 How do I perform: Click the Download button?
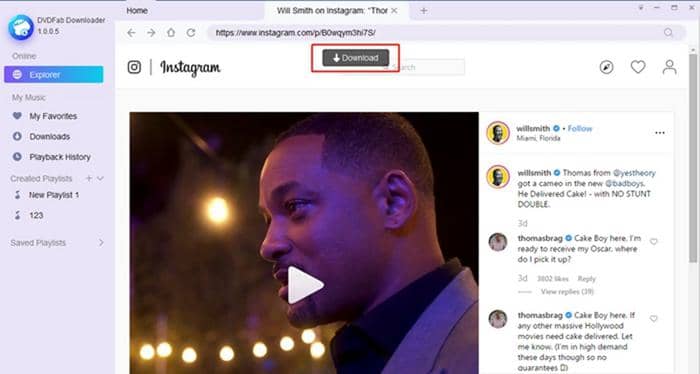355,58
